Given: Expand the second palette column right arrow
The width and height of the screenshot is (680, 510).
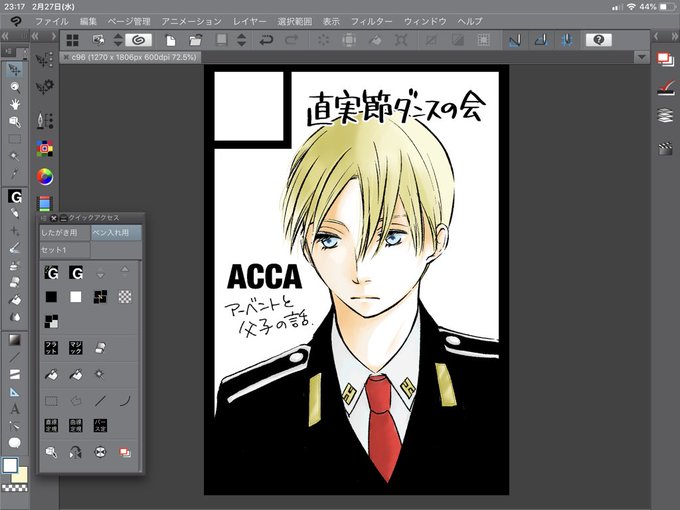Looking at the screenshot, I should (54, 36).
